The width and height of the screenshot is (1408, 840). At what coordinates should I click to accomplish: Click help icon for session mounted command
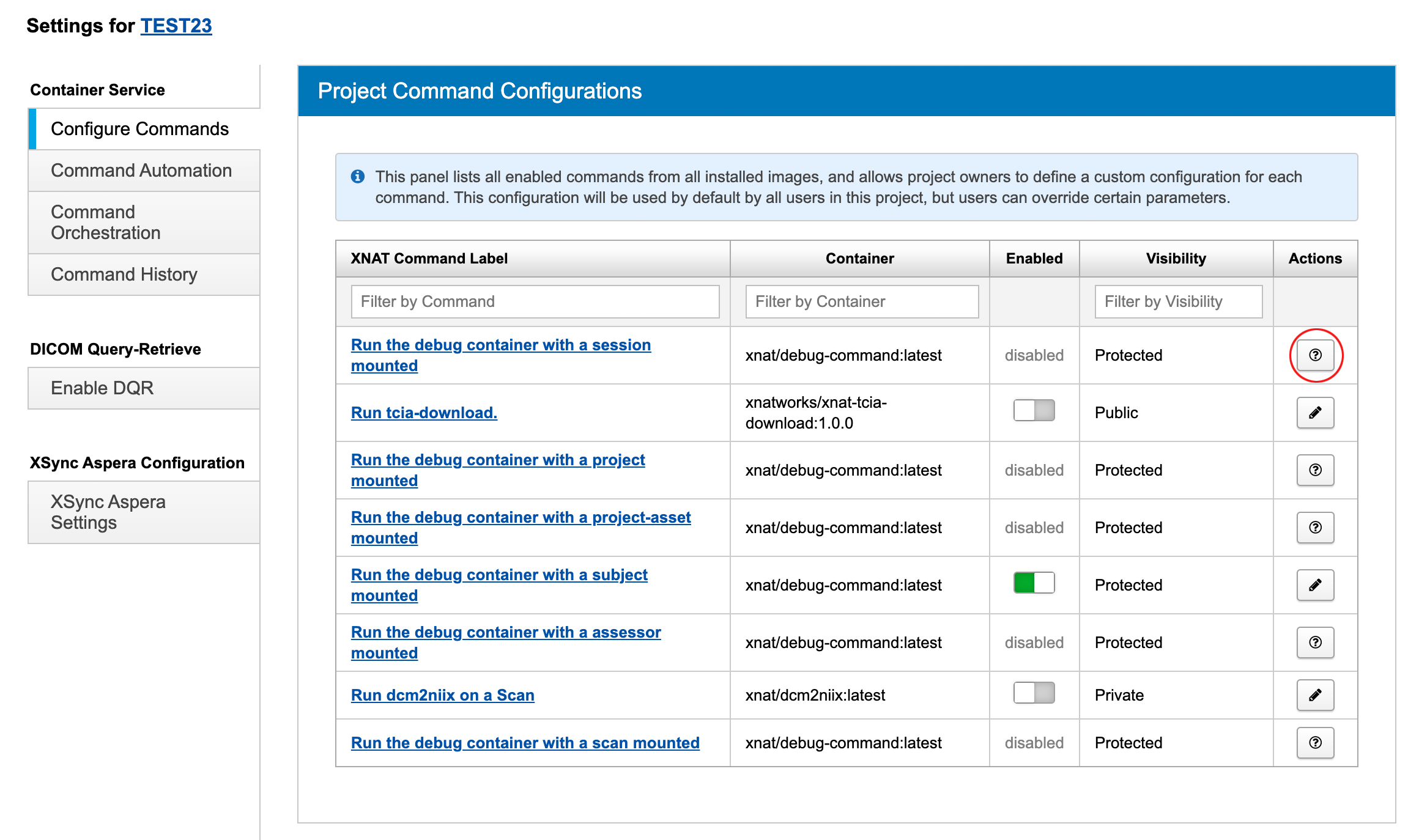(x=1315, y=355)
